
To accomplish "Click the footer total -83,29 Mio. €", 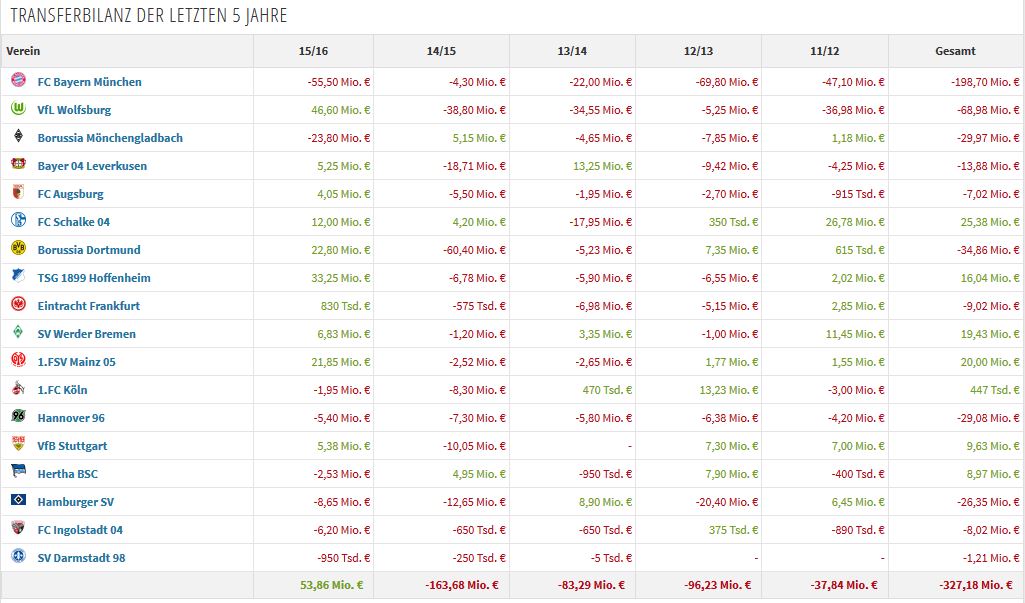I will (591, 585).
